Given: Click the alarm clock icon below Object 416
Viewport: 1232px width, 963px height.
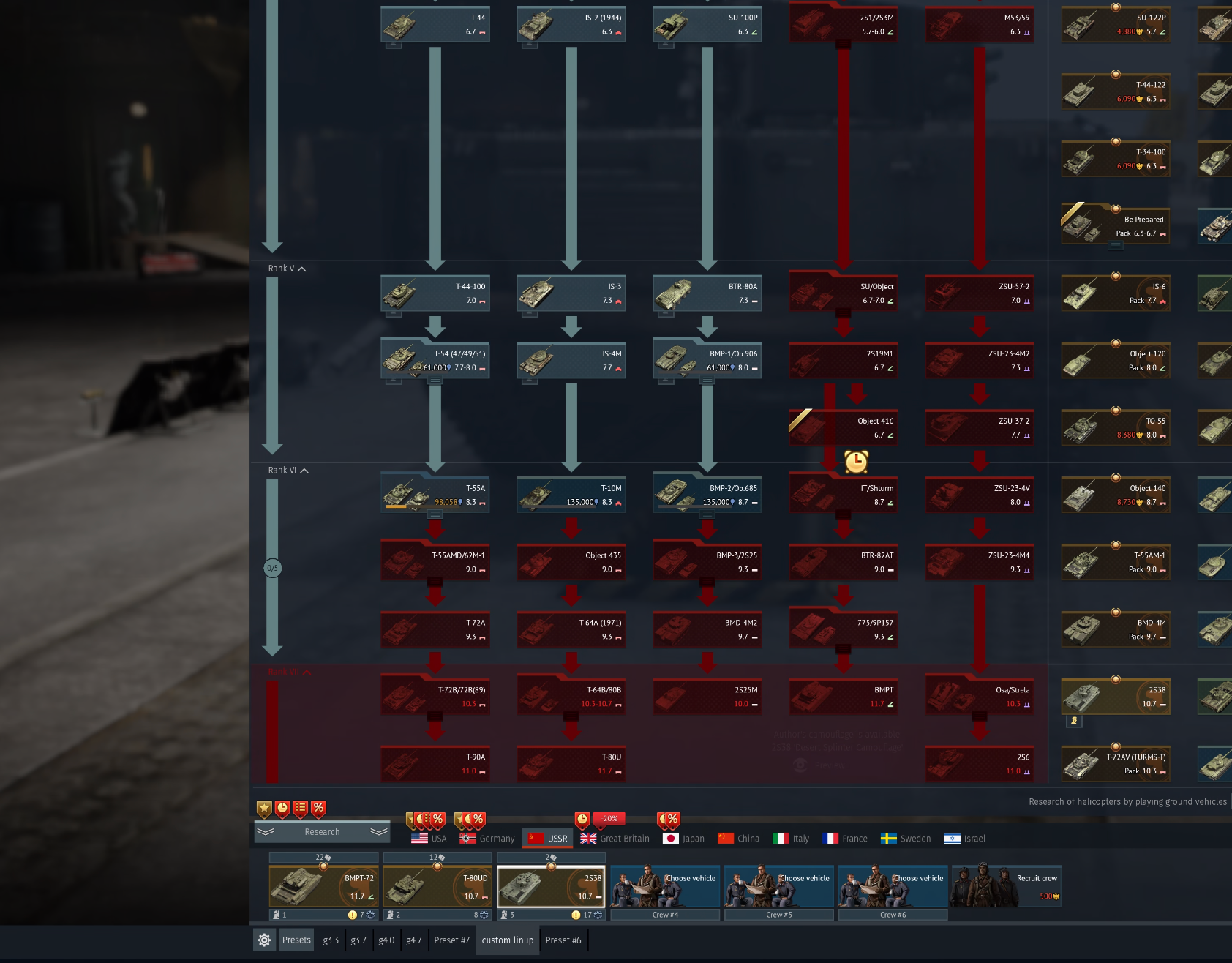Looking at the screenshot, I should tap(856, 462).
